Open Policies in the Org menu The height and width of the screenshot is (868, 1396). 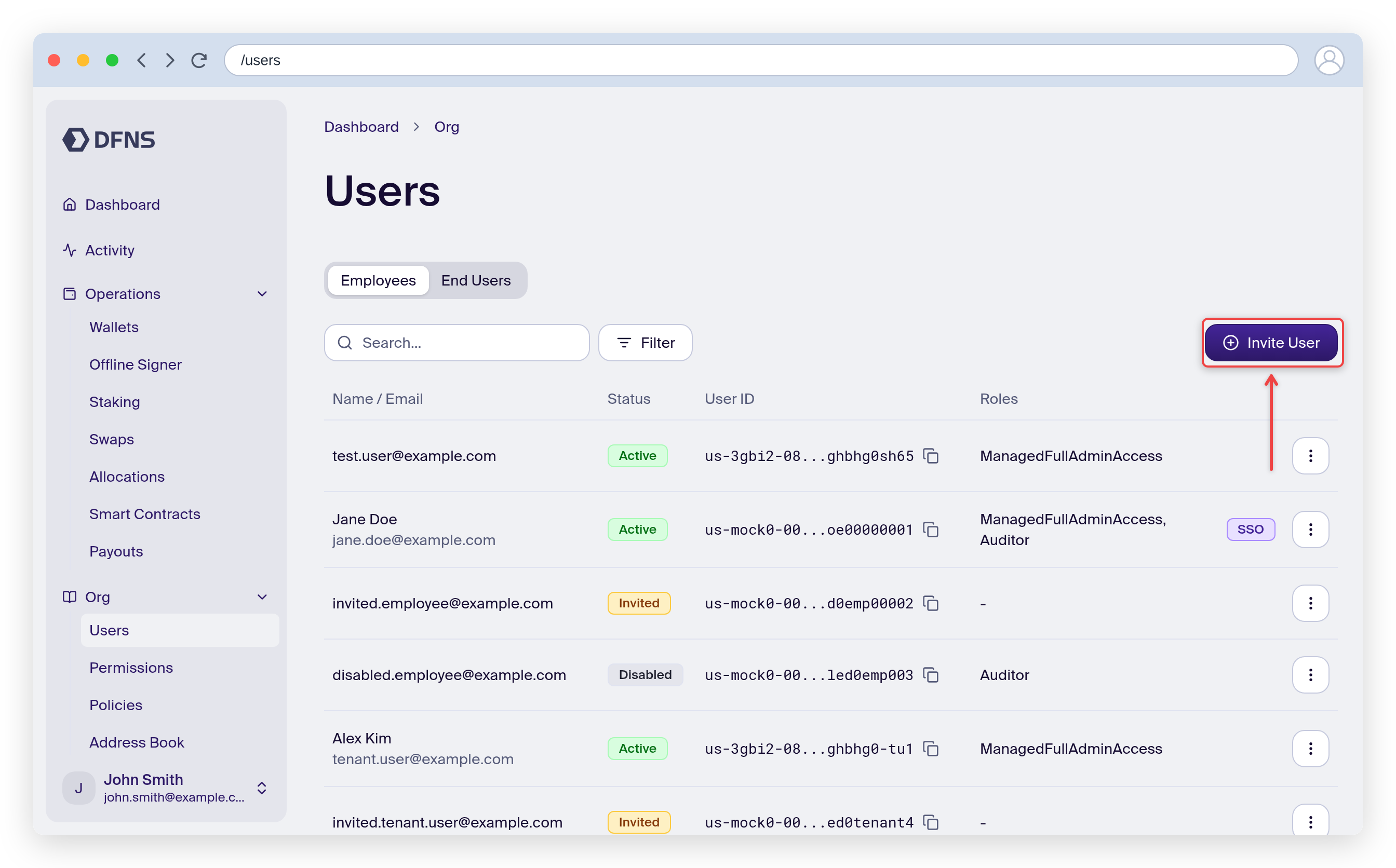pos(115,705)
